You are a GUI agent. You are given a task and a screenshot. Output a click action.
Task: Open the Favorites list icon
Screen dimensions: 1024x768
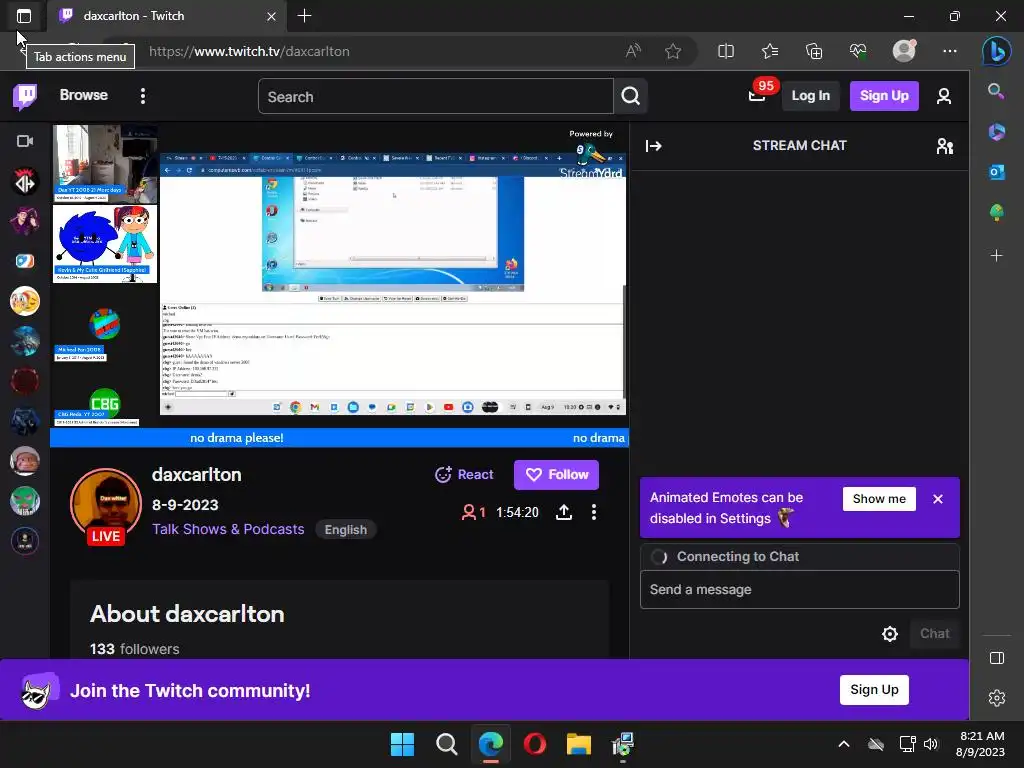[x=770, y=51]
